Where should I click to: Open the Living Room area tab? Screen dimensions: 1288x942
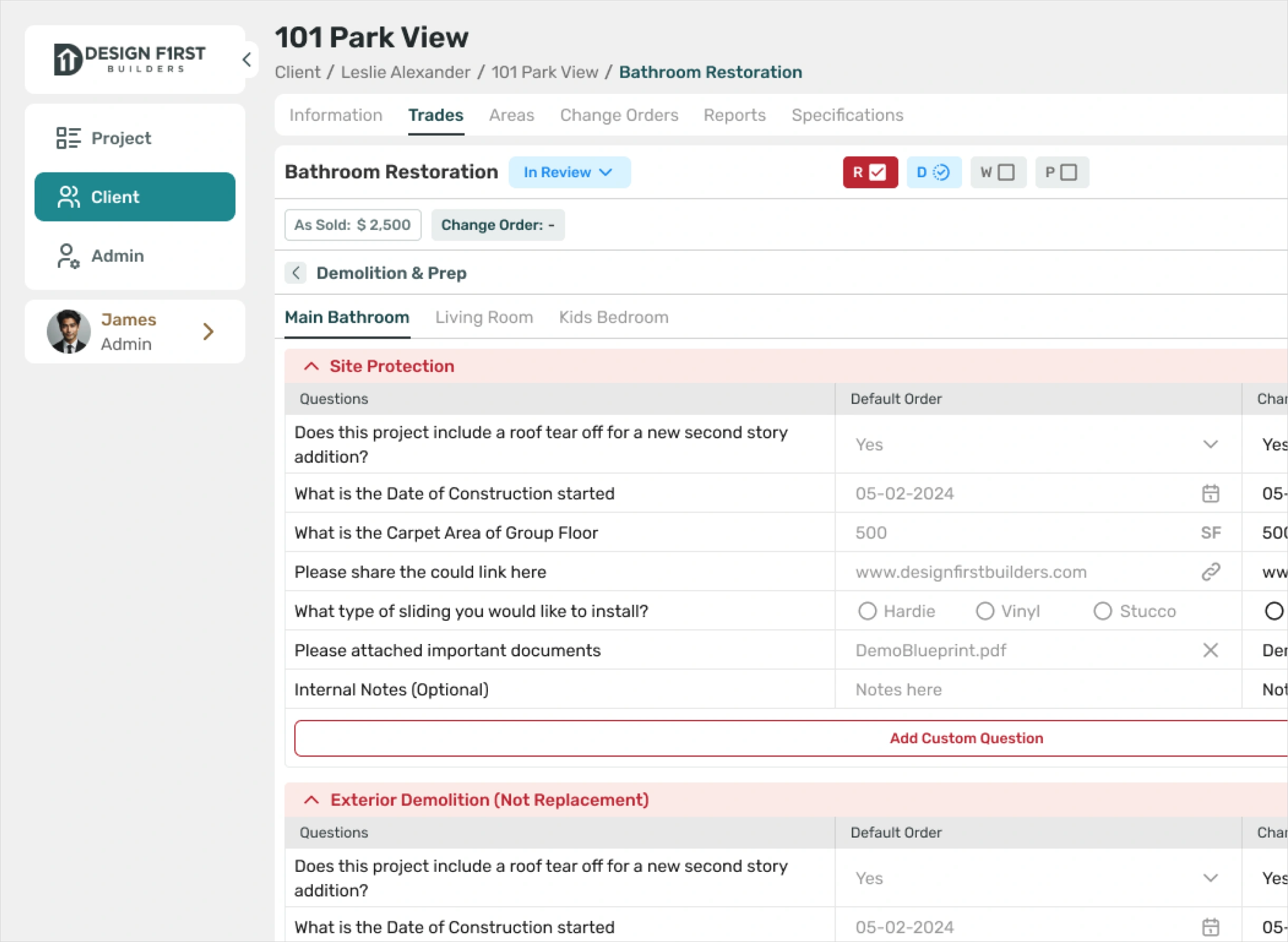coord(484,318)
